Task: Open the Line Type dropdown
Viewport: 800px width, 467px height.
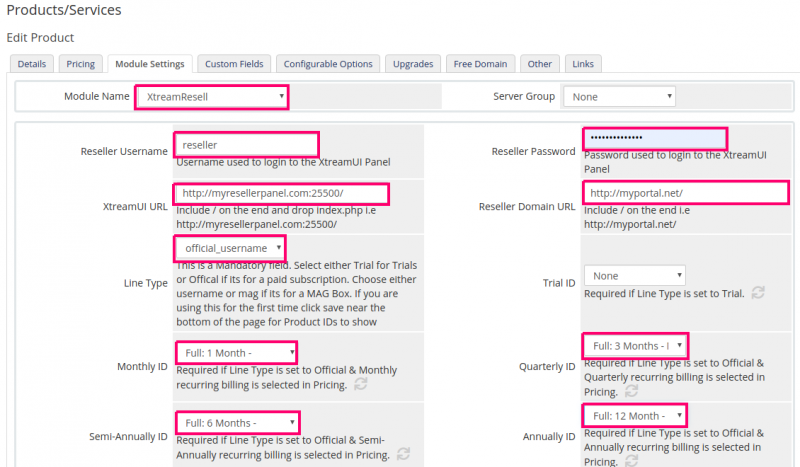Action: [x=229, y=247]
